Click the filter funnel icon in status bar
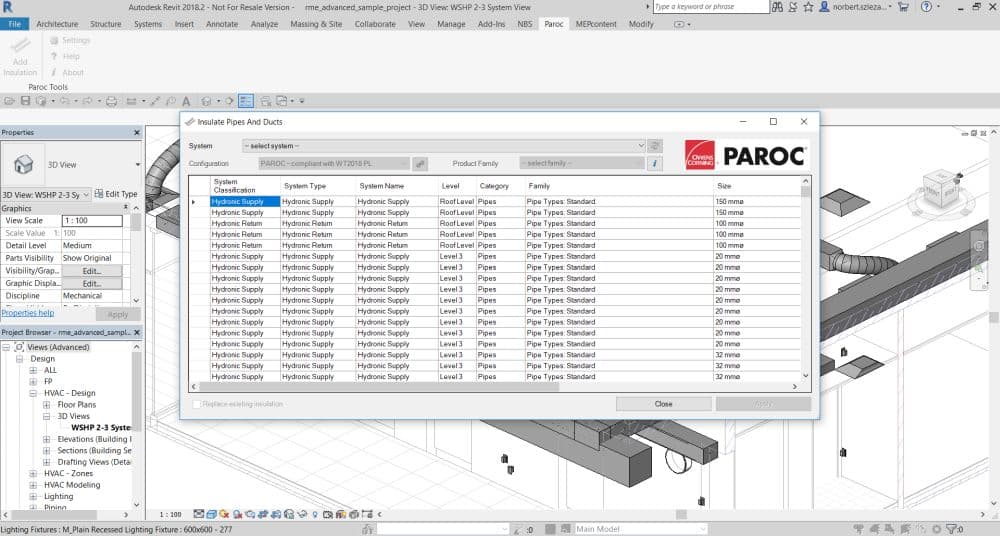This screenshot has width=1000, height=536. [953, 529]
